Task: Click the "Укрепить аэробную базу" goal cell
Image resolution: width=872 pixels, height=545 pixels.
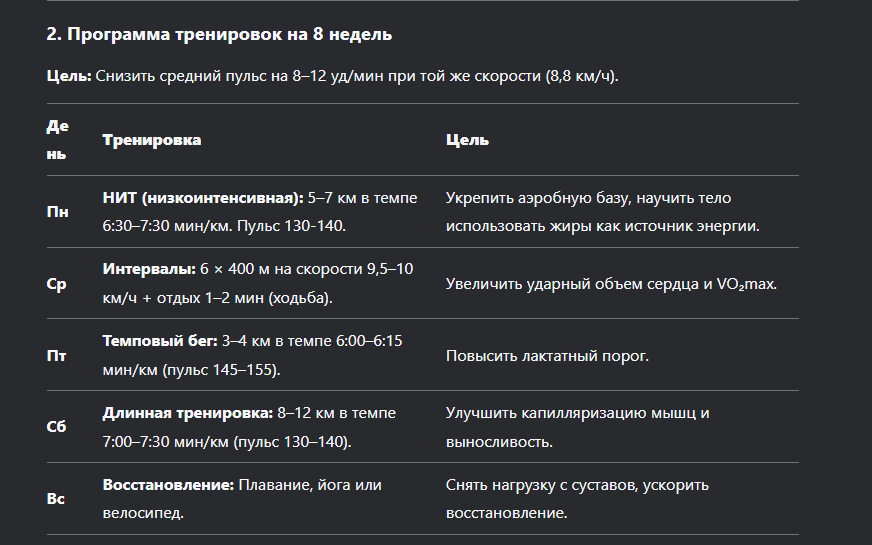Action: coord(602,212)
